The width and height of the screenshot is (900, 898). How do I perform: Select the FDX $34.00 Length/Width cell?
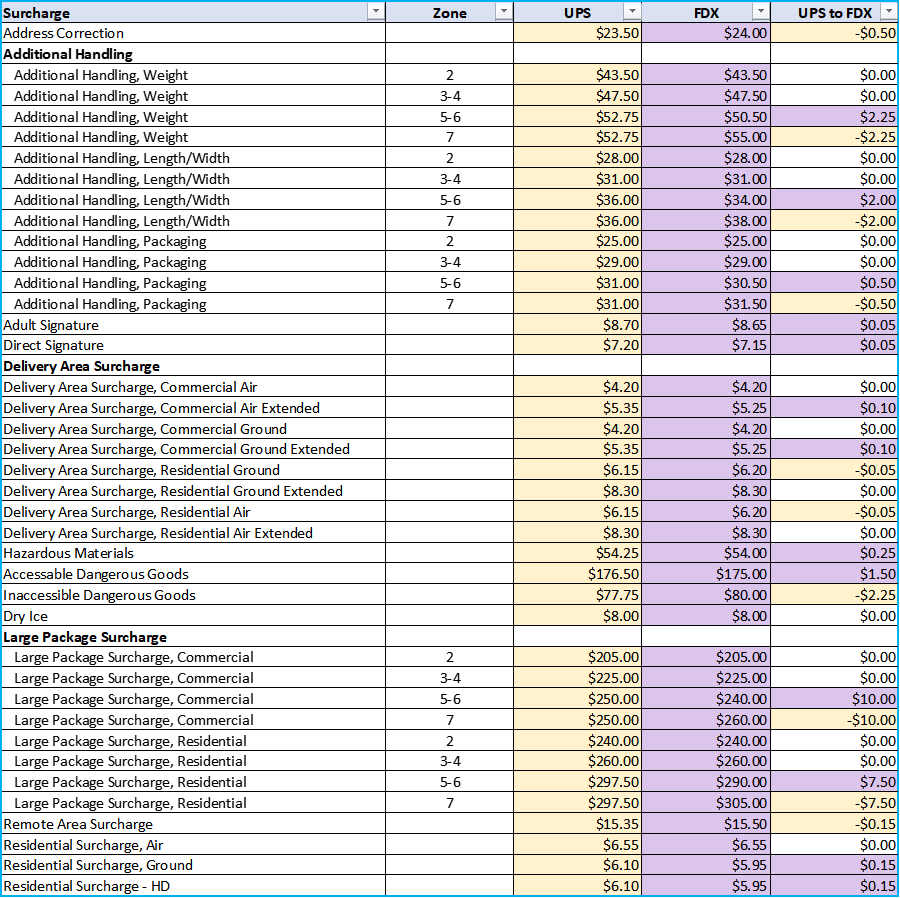(706, 200)
